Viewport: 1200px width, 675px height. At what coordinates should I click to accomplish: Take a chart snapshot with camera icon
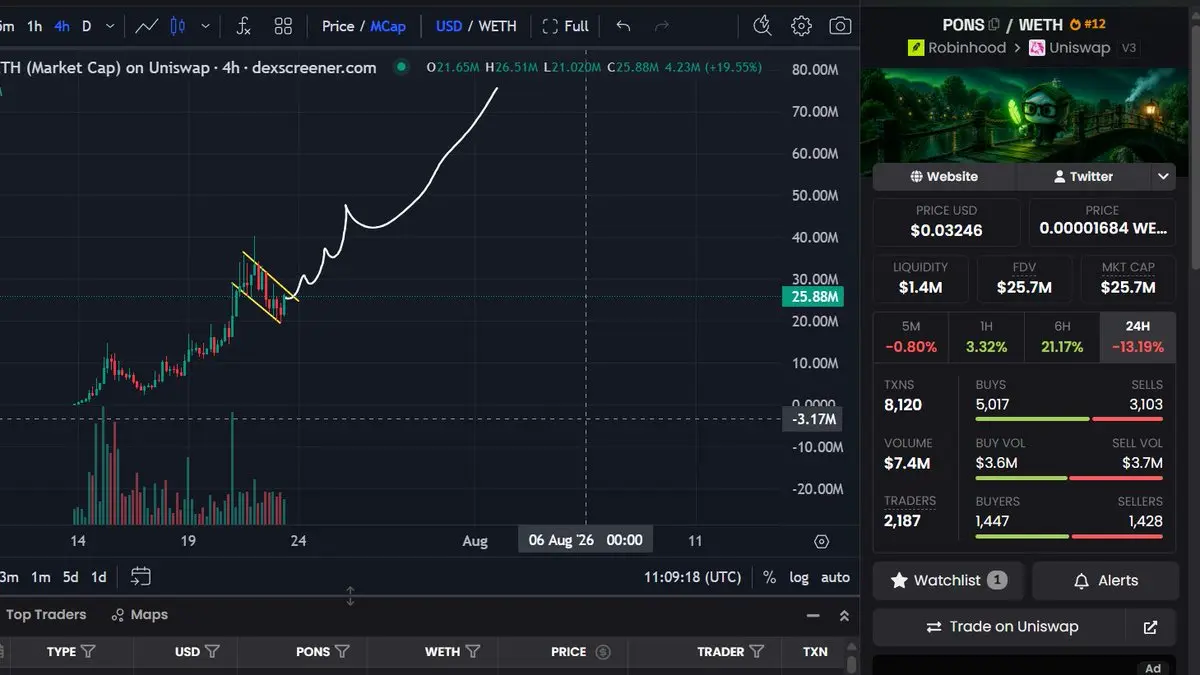(x=841, y=26)
